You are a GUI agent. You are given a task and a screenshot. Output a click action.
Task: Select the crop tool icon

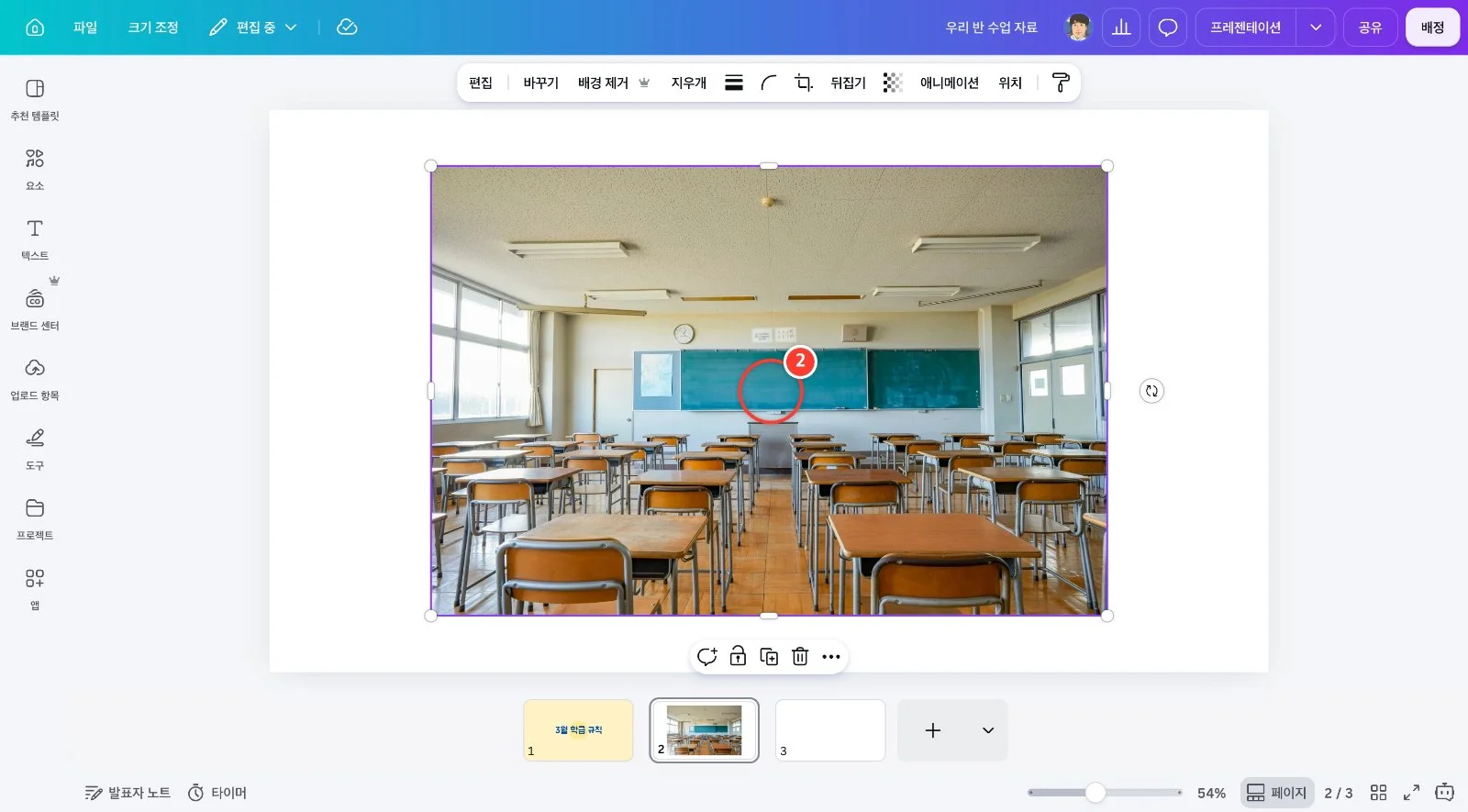pyautogui.click(x=804, y=83)
